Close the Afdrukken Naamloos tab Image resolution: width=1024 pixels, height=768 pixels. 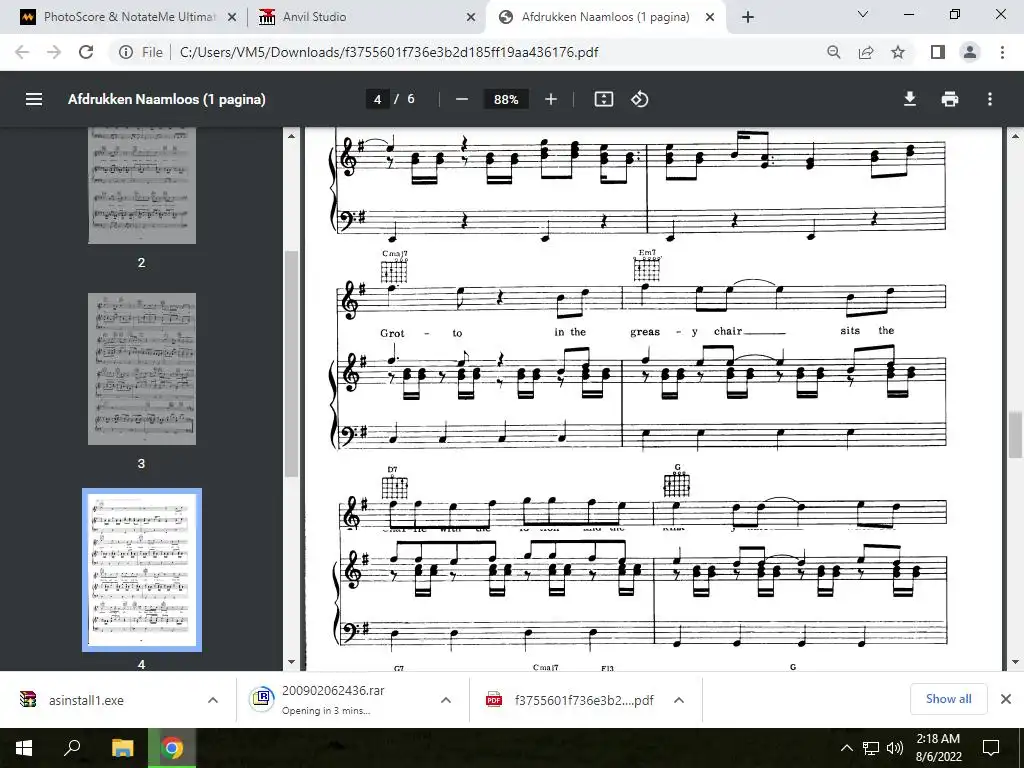[x=710, y=18]
